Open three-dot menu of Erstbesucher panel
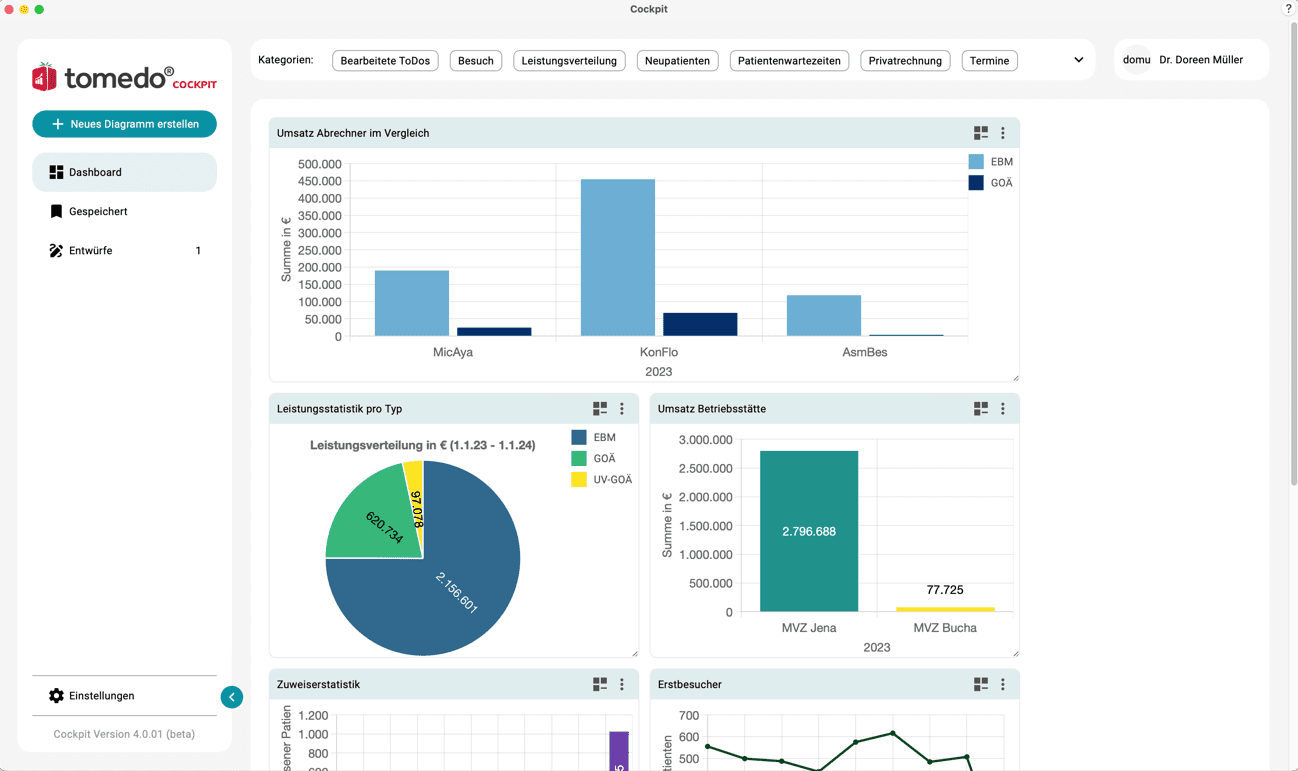The height and width of the screenshot is (771, 1298). point(1003,685)
